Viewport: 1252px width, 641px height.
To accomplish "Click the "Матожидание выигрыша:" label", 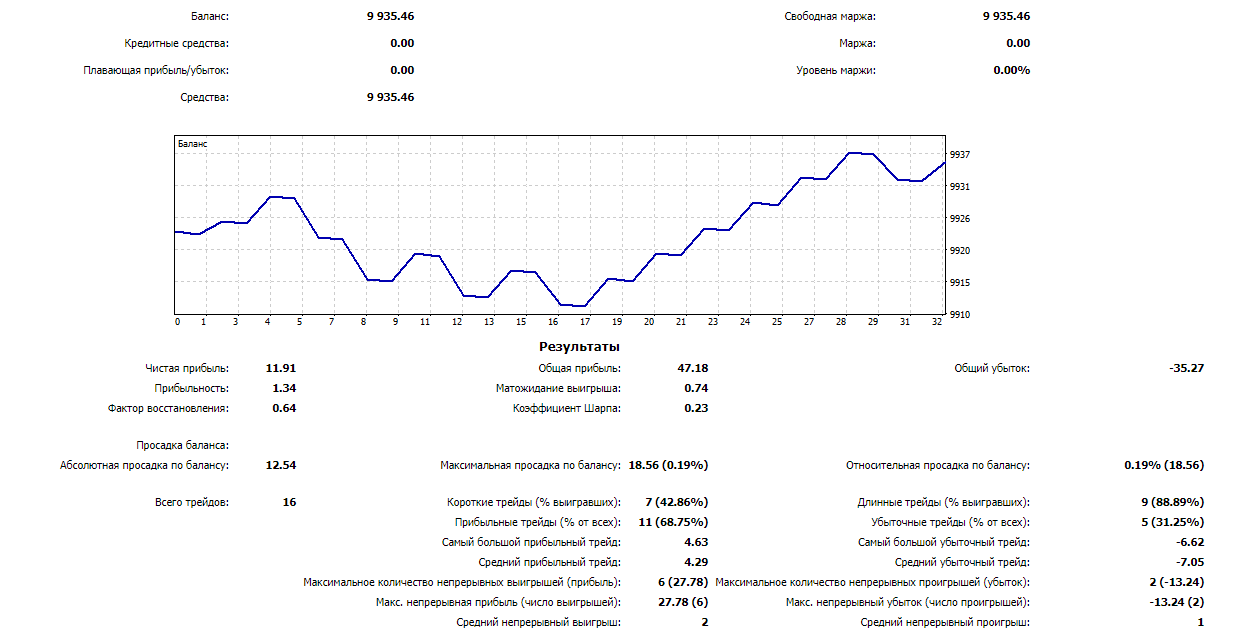I will click(x=558, y=388).
